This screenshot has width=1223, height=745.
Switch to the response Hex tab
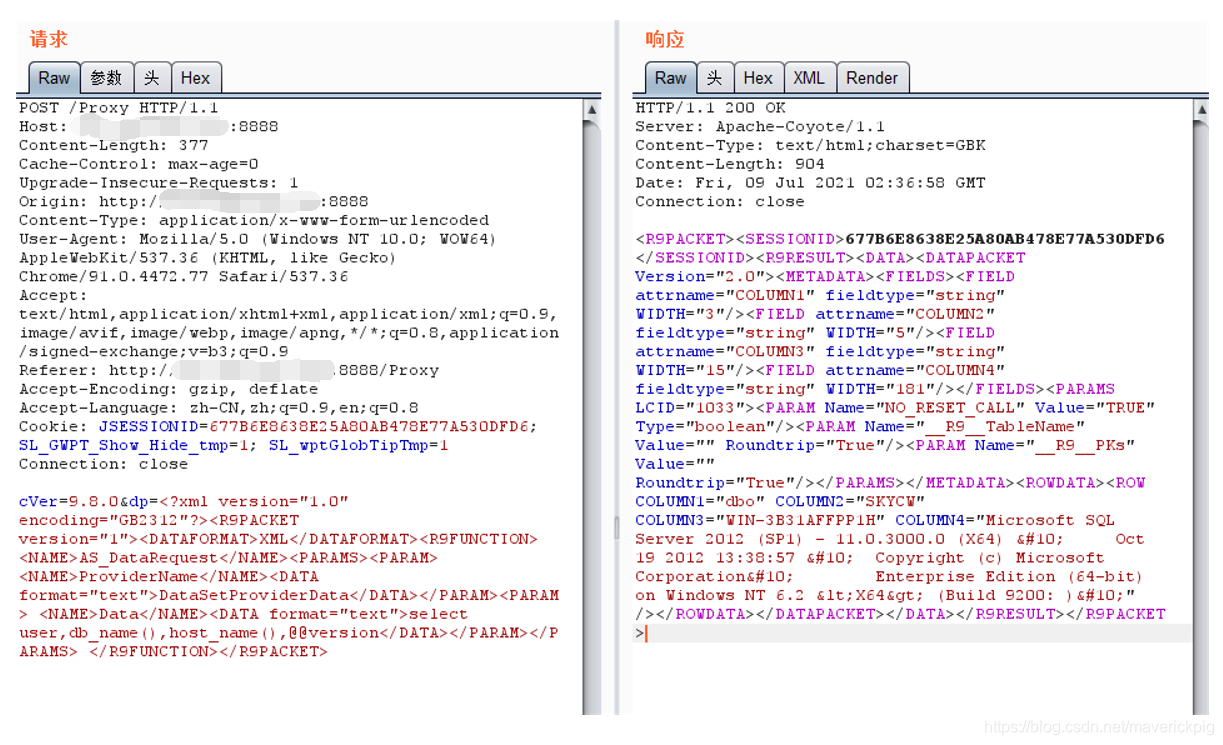(758, 78)
